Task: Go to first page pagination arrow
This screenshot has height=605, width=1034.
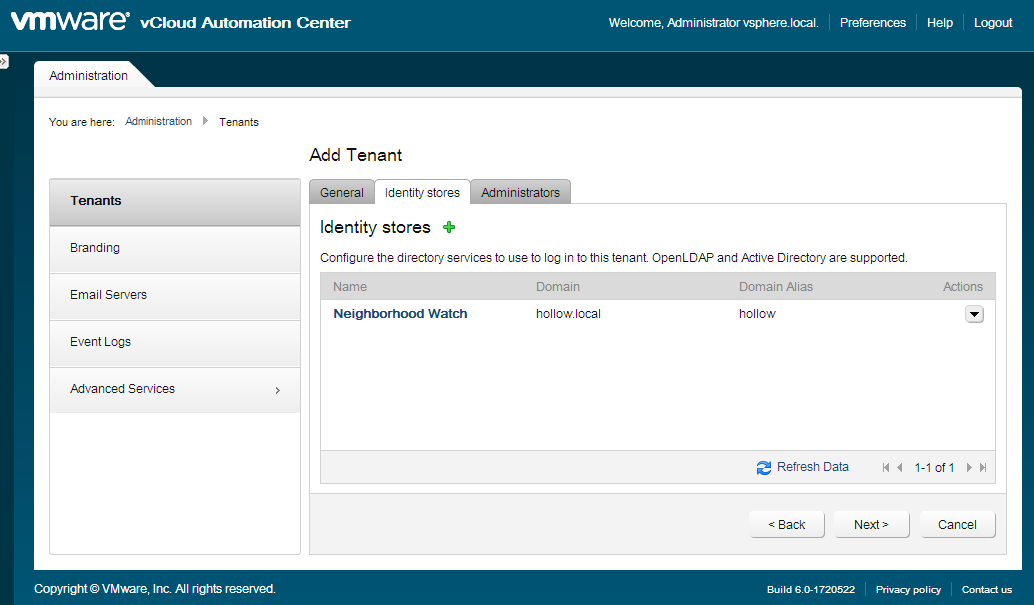Action: click(886, 468)
